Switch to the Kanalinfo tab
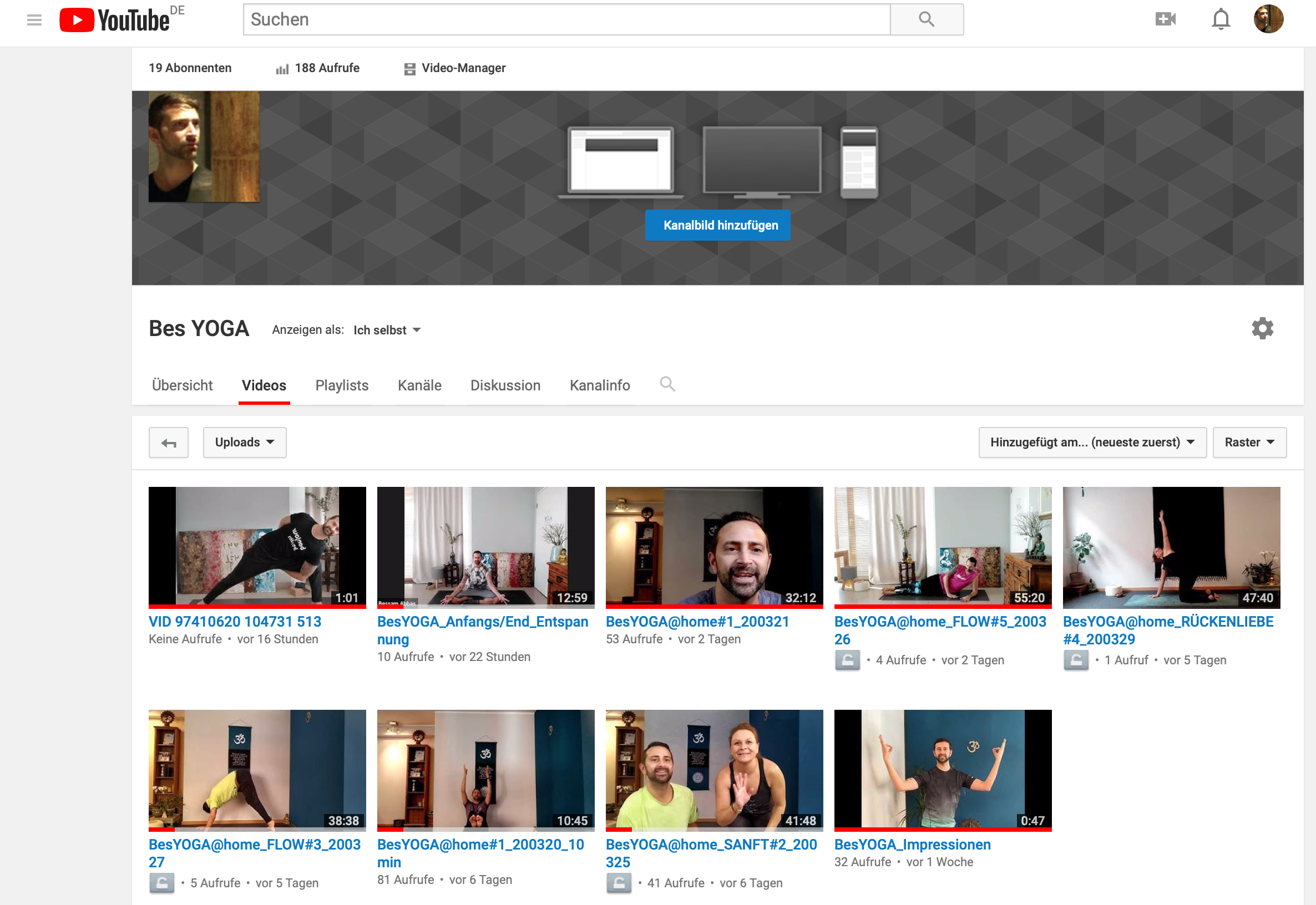1316x905 pixels. 600,385
